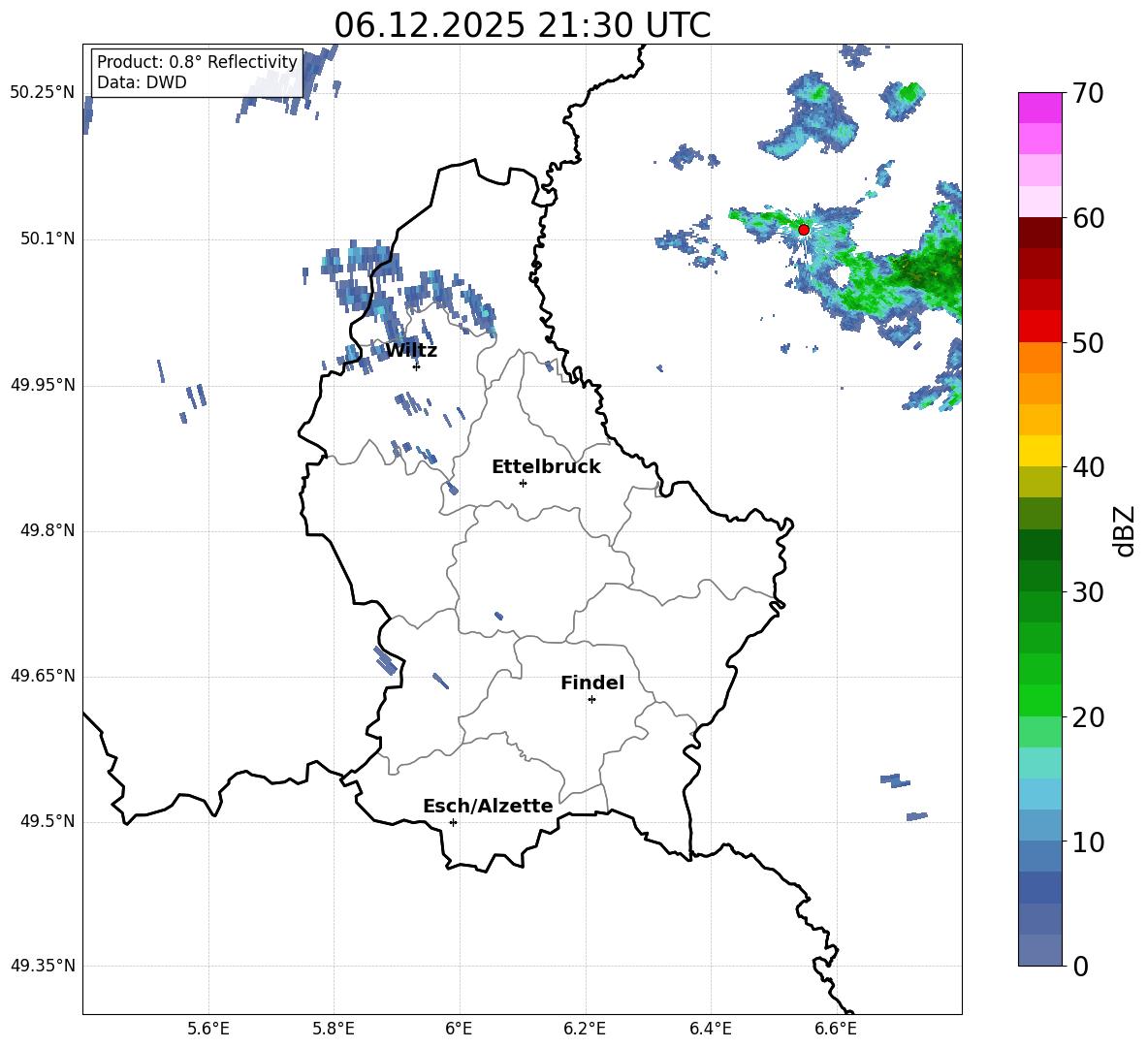The image size is (1148, 1048).
Task: Click the colorbar tick label 30
Action: coord(1088,592)
